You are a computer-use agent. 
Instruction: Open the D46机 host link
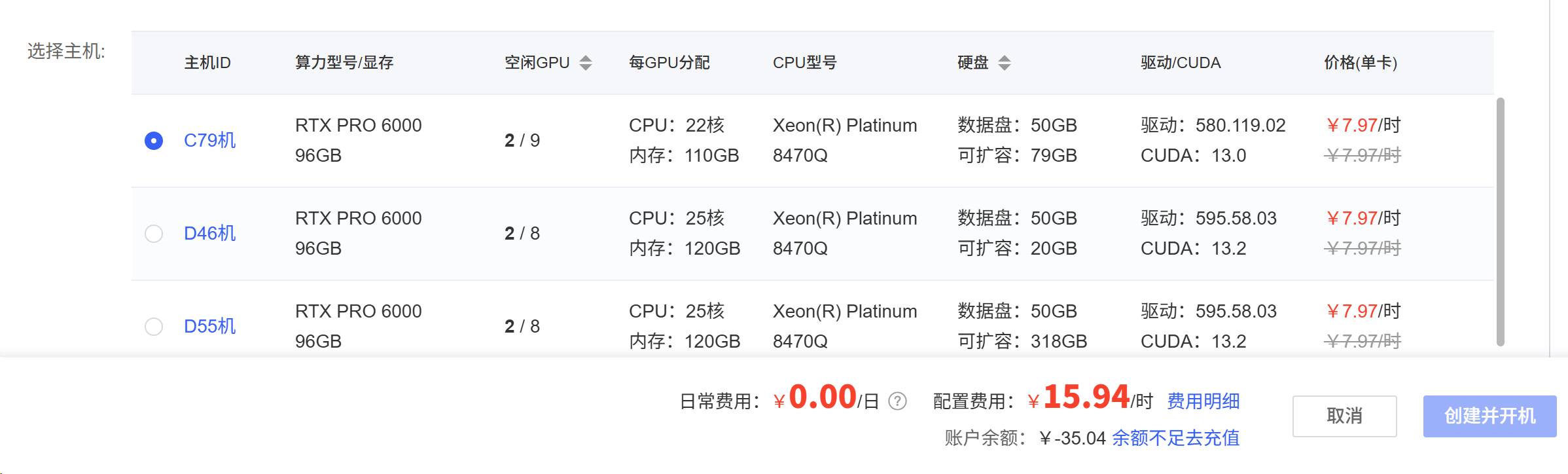click(209, 233)
